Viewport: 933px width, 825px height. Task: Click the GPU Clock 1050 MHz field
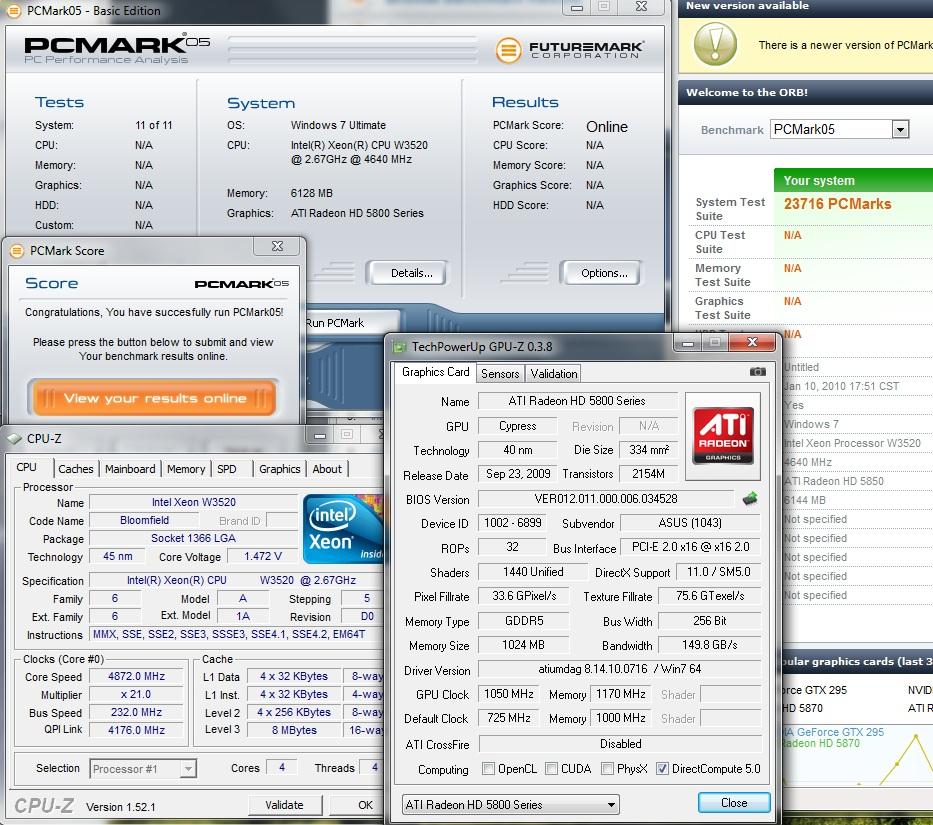pyautogui.click(x=508, y=694)
